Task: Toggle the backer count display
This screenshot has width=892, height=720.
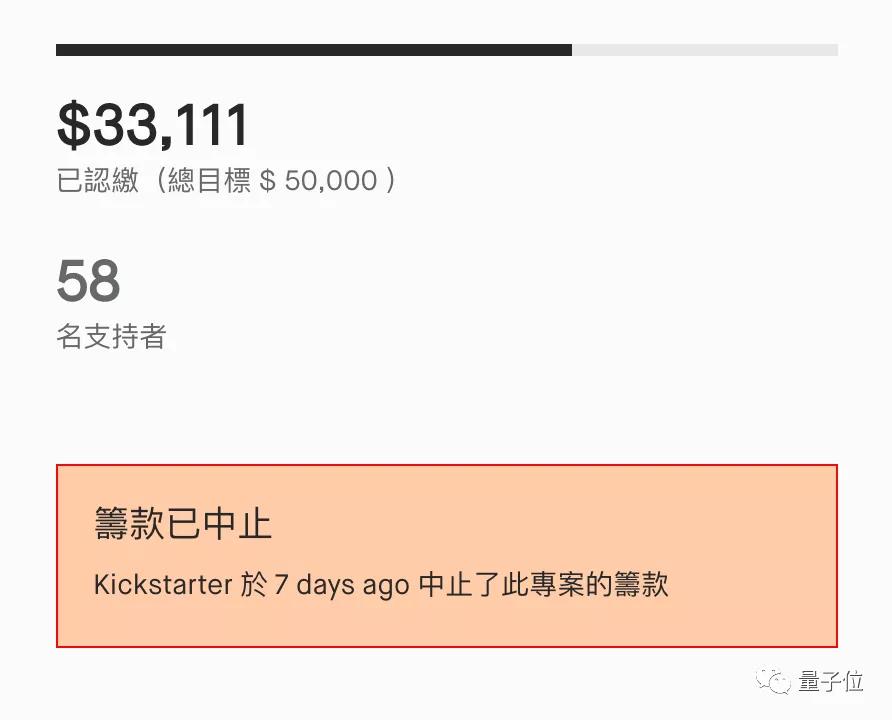Action: (x=88, y=283)
